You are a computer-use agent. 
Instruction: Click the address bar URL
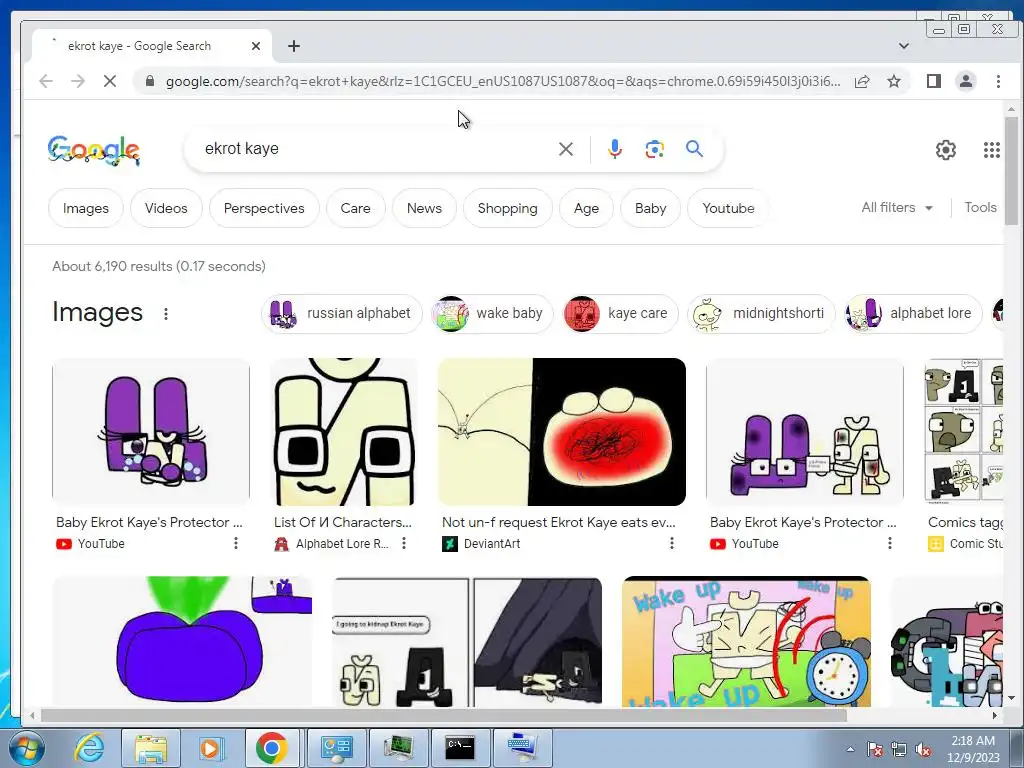[x=503, y=81]
